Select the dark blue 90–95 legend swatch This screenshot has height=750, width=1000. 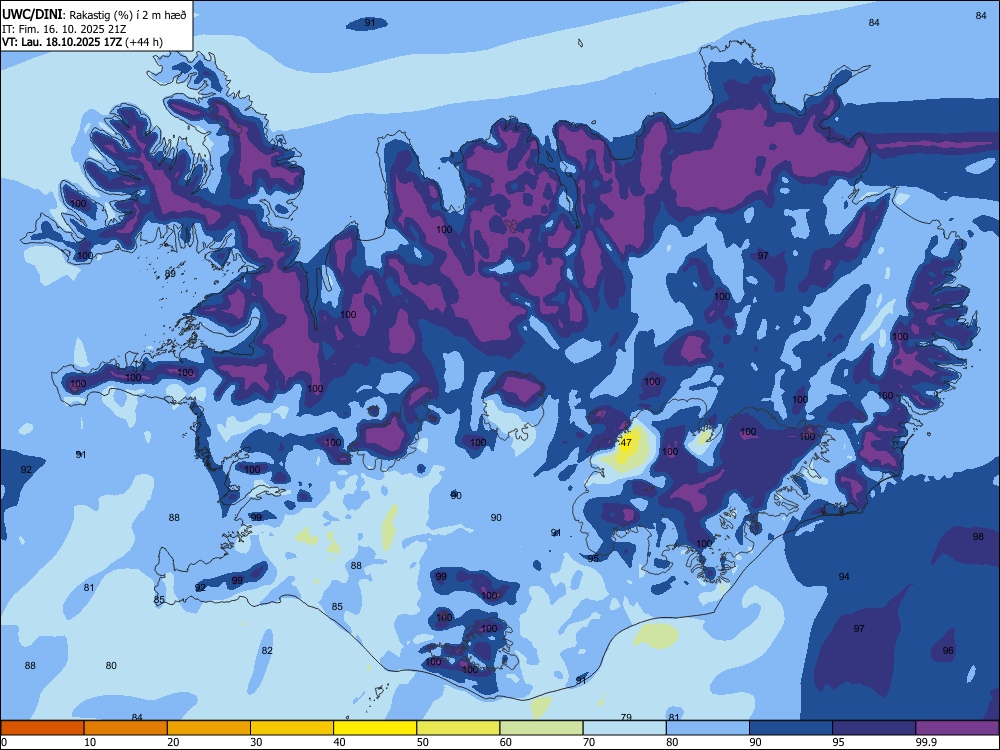pyautogui.click(x=791, y=728)
